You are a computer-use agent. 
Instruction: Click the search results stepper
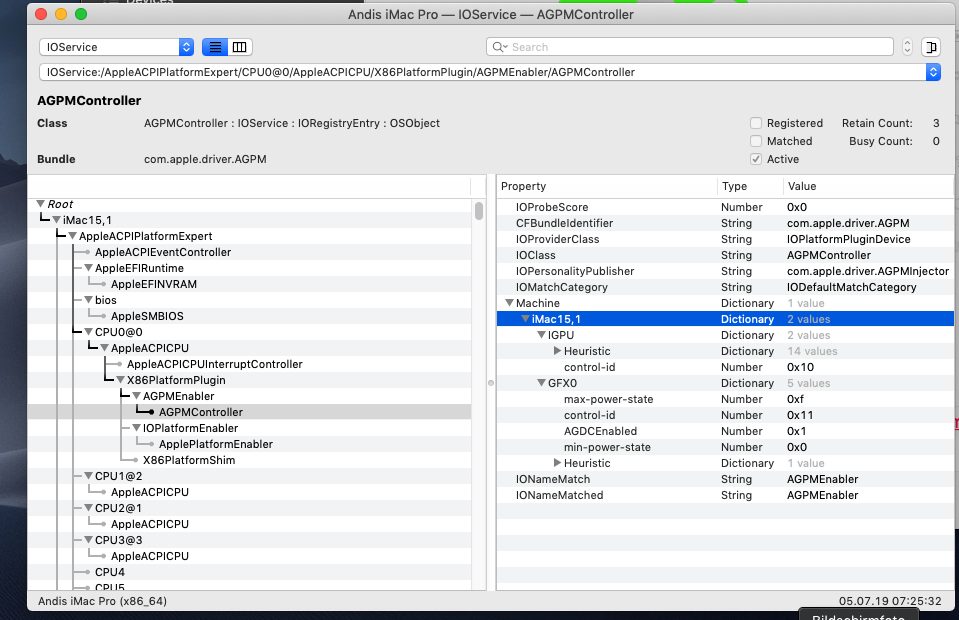click(x=907, y=47)
